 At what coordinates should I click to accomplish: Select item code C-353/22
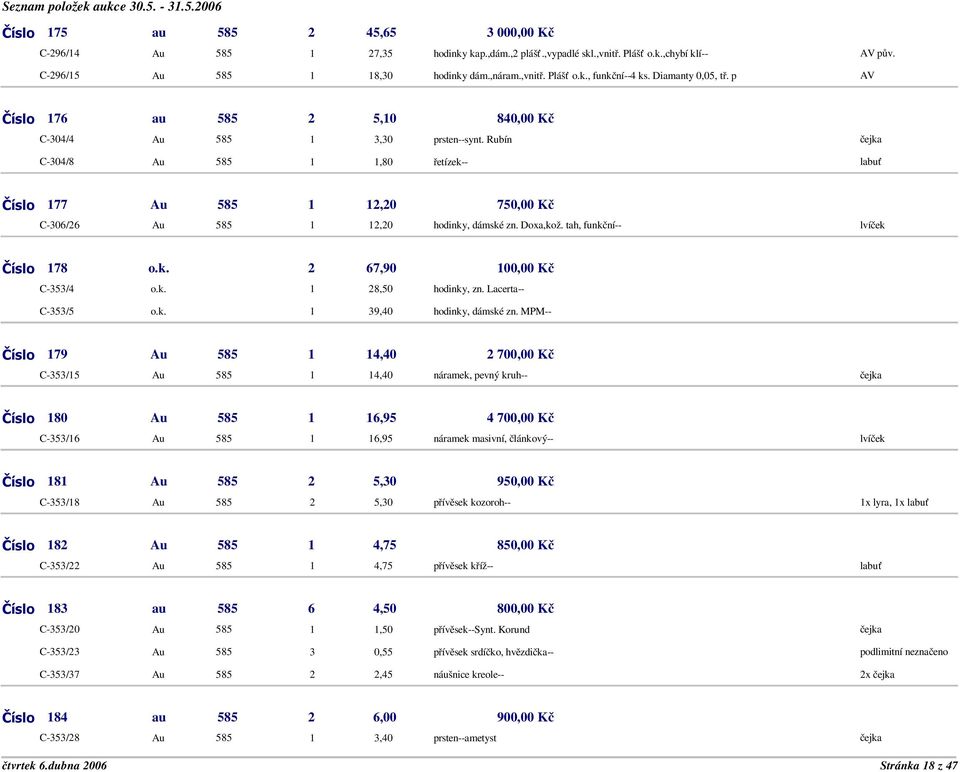coord(60,566)
